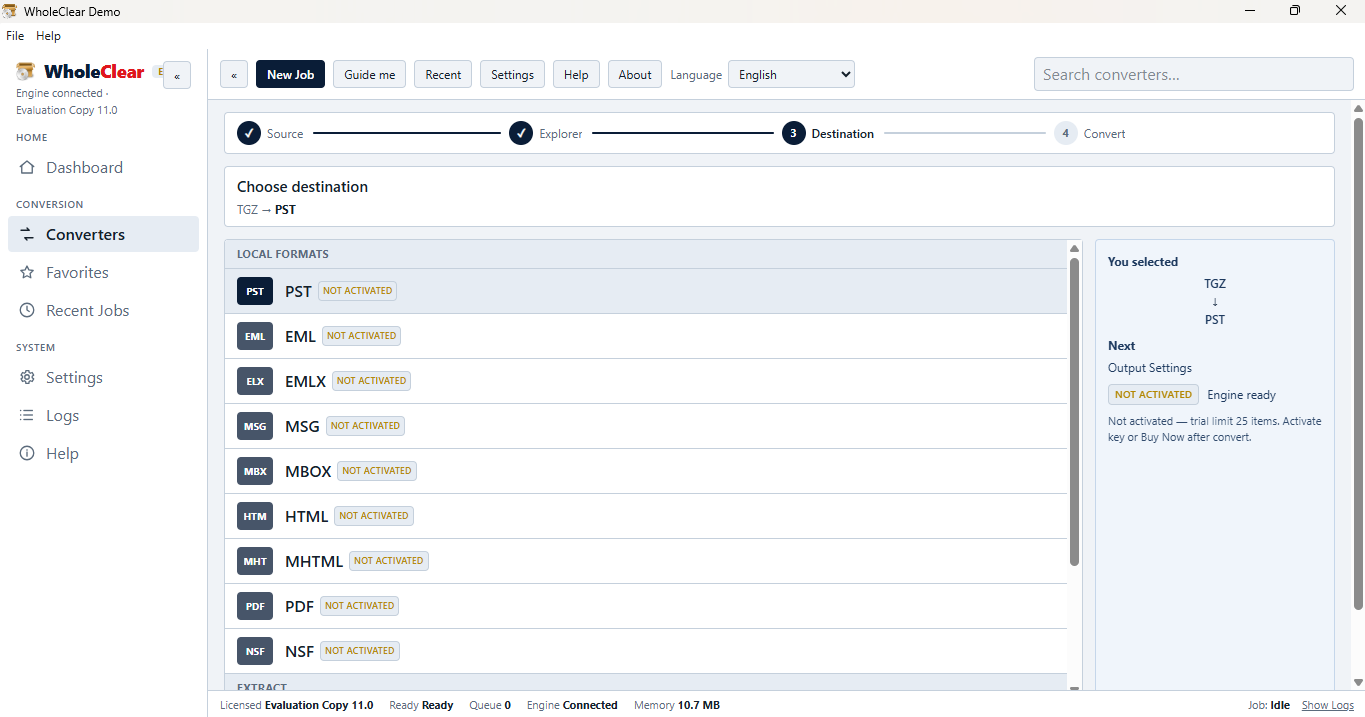1365x717 pixels.
Task: Click the Show Logs link
Action: 1328,705
